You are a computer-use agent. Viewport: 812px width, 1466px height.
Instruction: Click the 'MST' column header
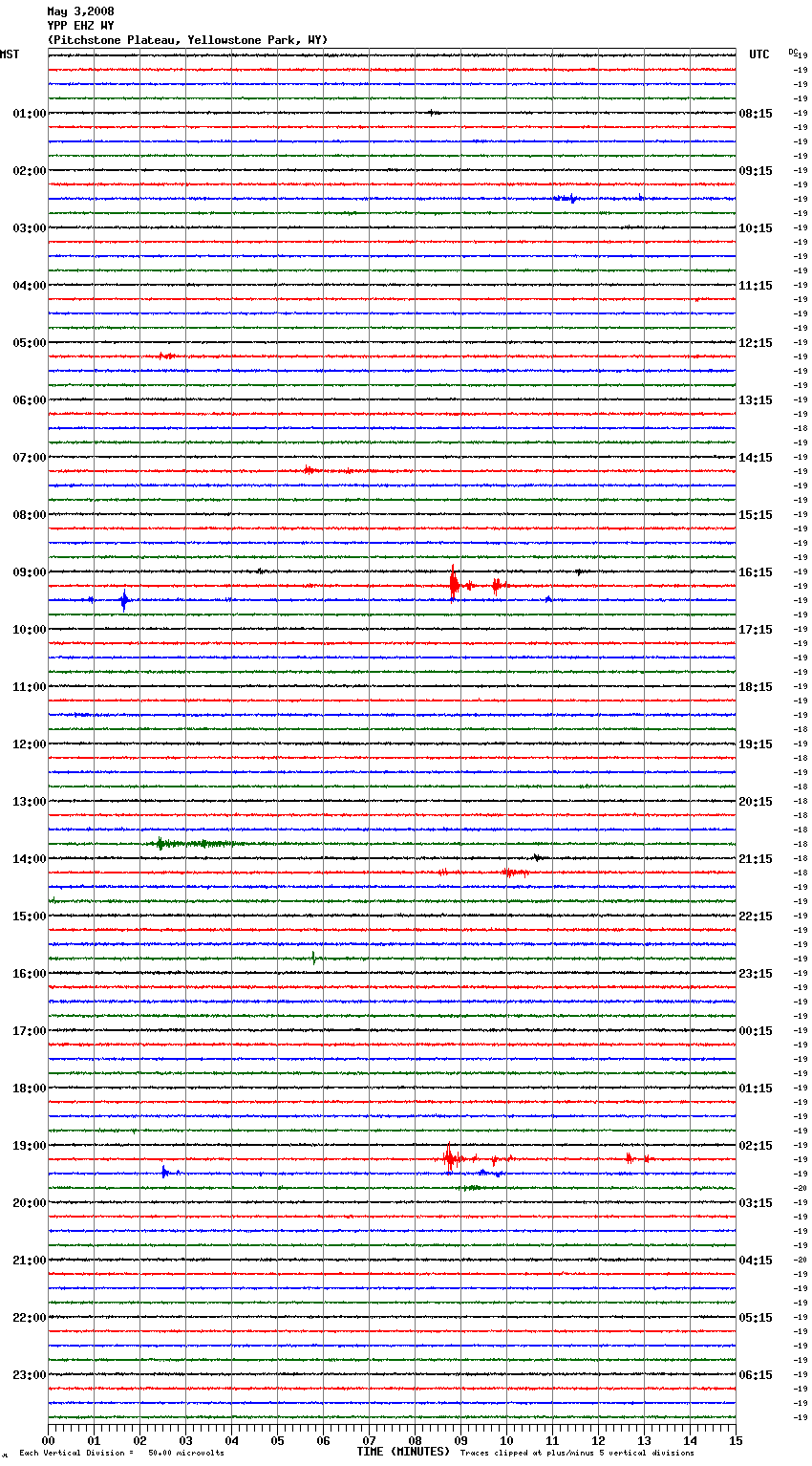pos(10,54)
